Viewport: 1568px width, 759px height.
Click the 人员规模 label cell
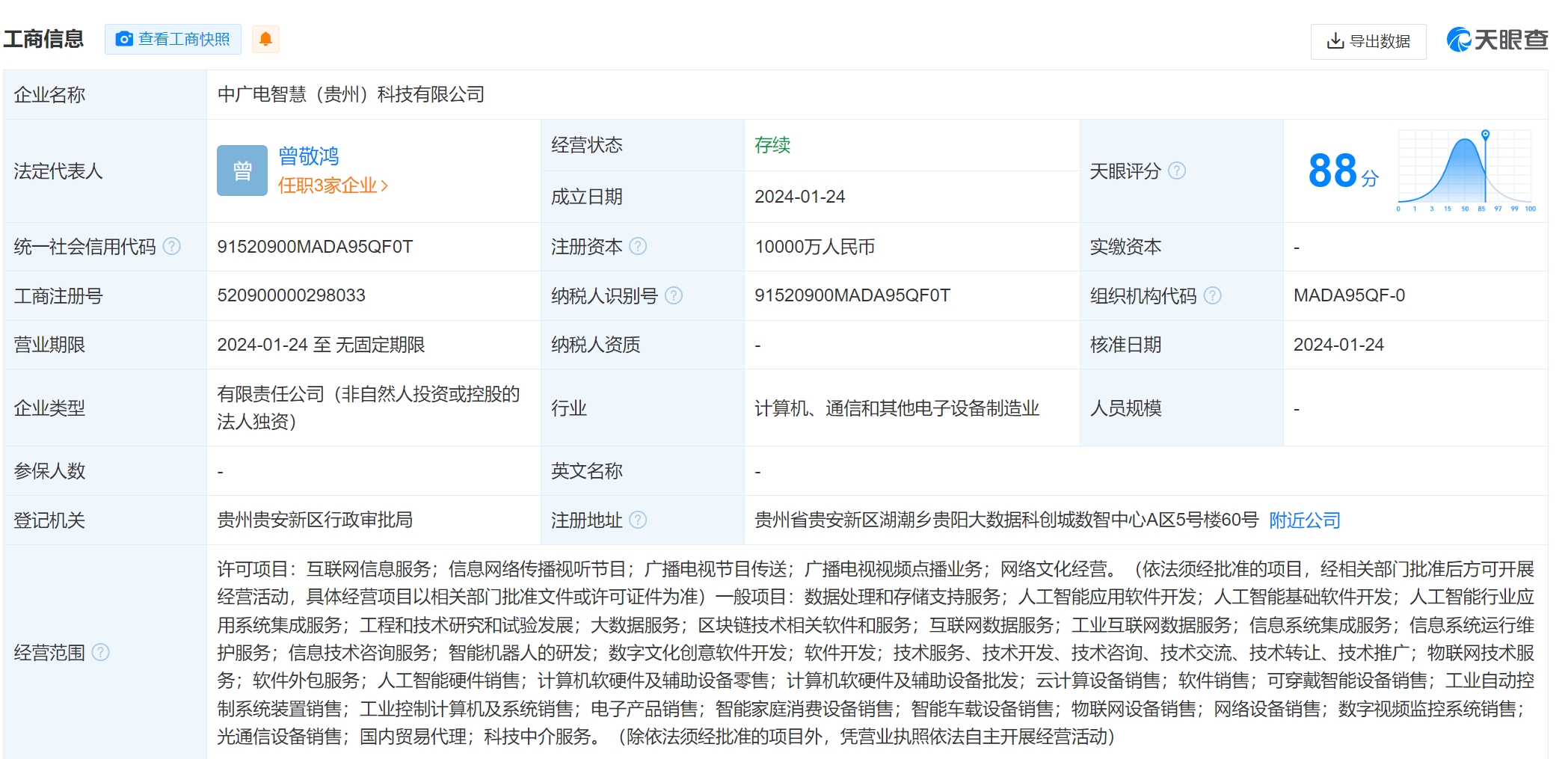click(1181, 408)
